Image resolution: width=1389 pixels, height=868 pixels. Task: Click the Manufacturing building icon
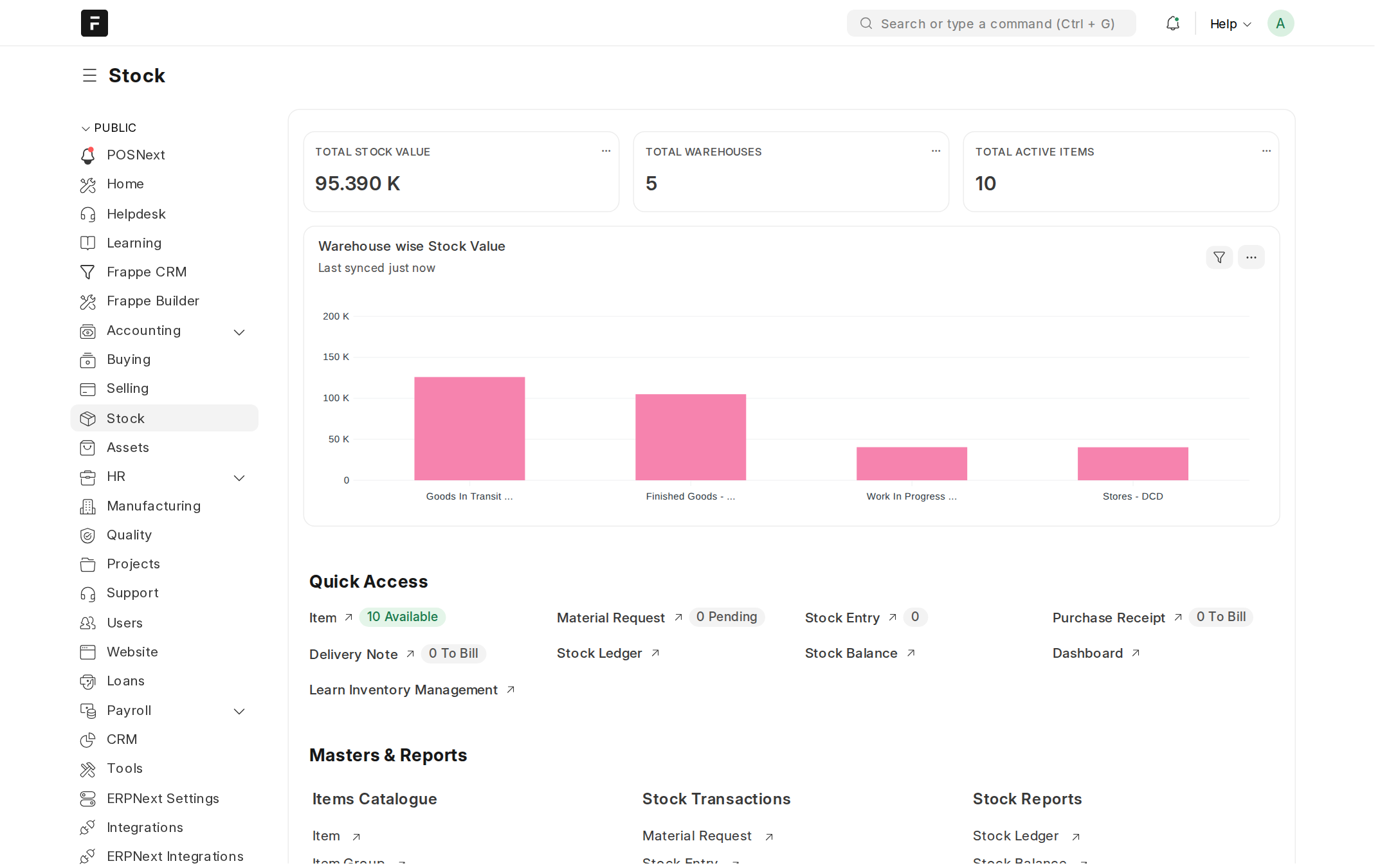pos(87,506)
